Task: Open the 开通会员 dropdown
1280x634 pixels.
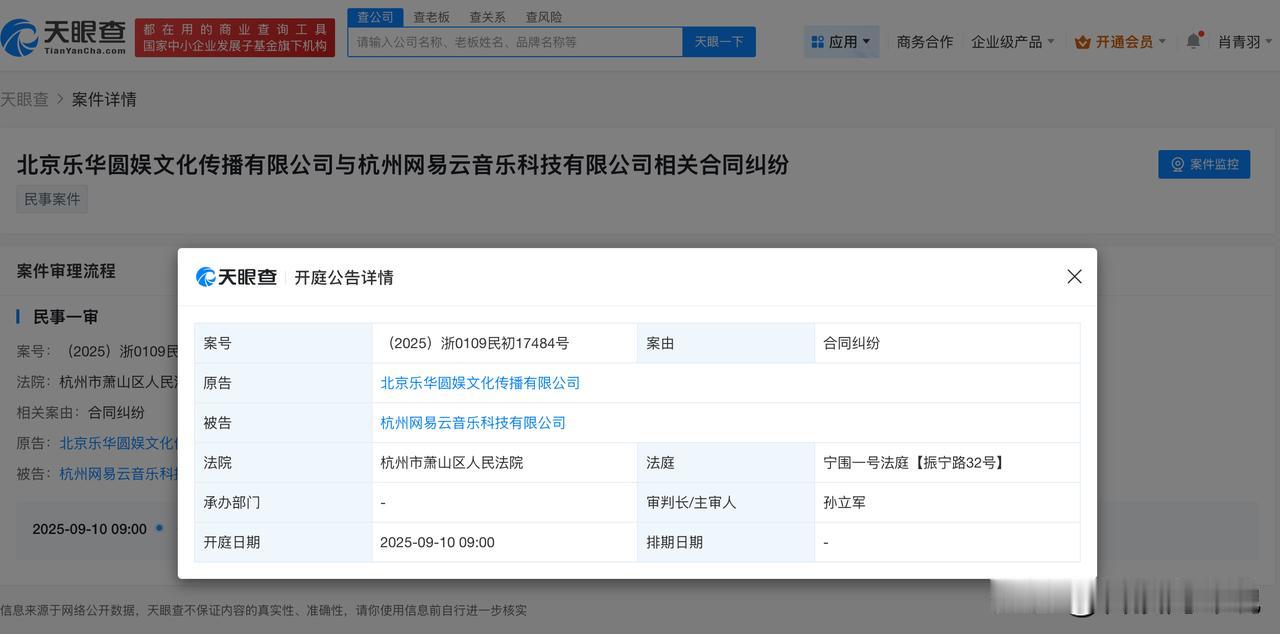Action: tap(1120, 42)
